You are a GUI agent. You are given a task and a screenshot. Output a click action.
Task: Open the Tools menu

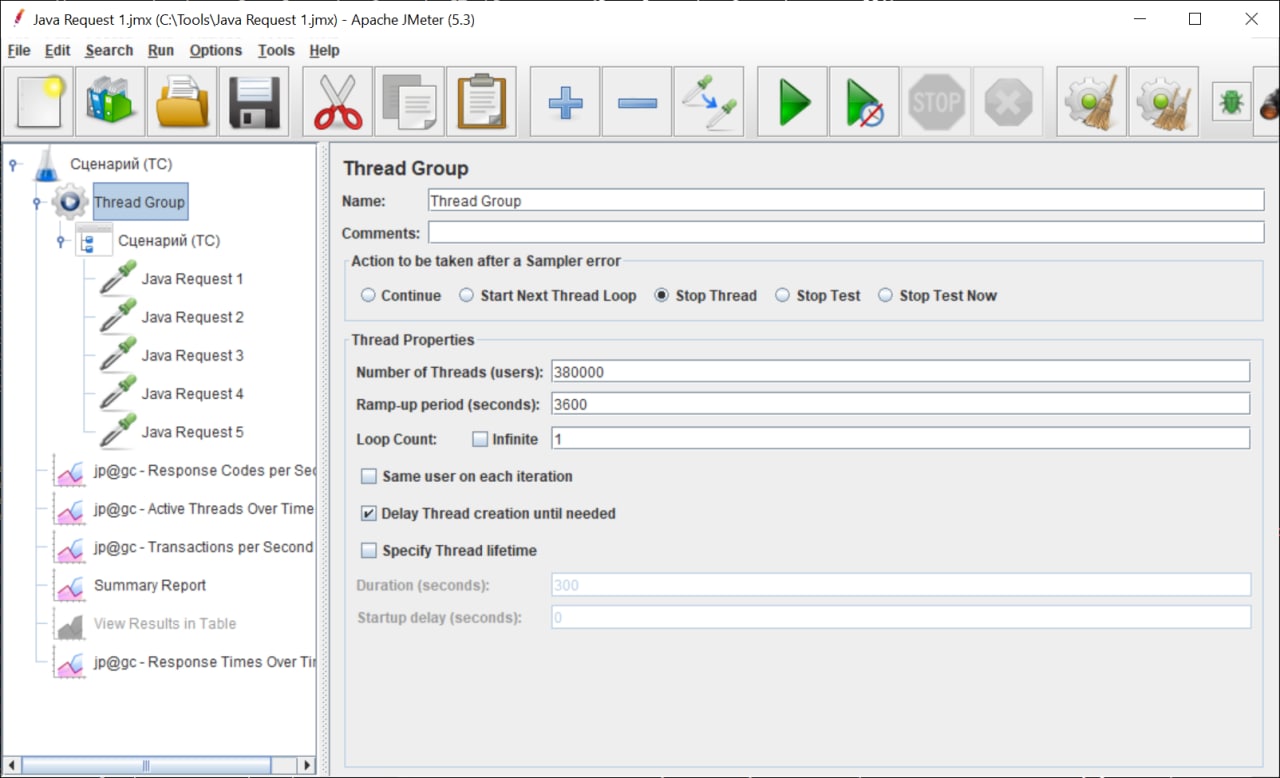[276, 51]
